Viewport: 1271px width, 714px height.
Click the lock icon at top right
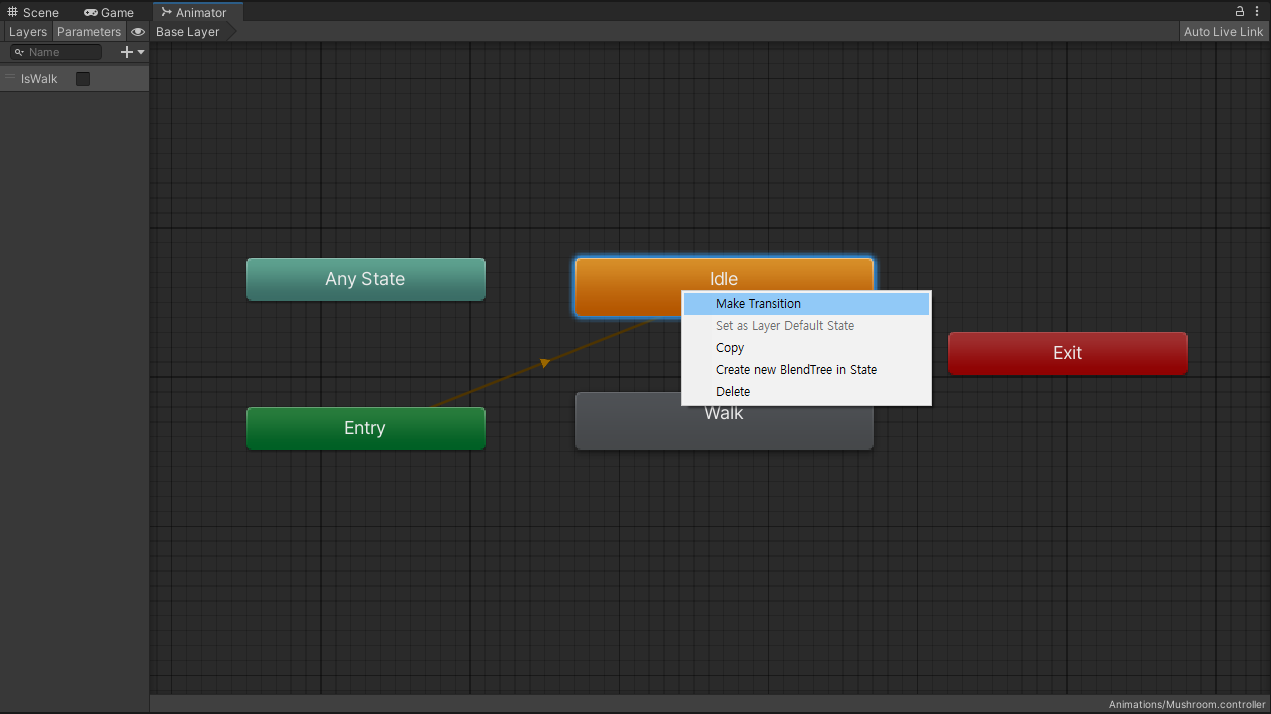(1240, 12)
